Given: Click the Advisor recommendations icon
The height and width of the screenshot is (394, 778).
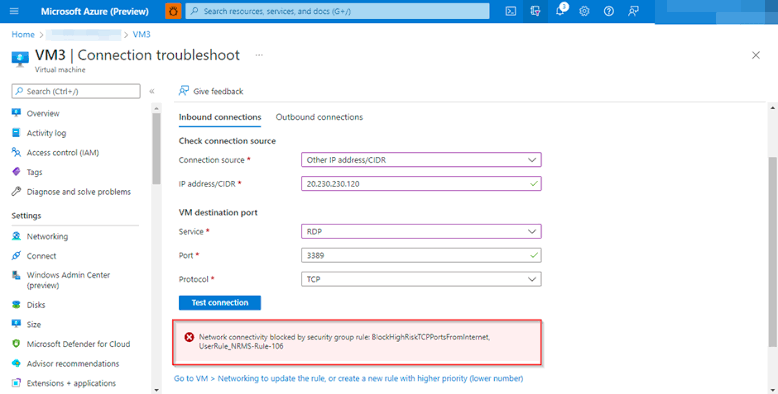Looking at the screenshot, I should 16,363.
